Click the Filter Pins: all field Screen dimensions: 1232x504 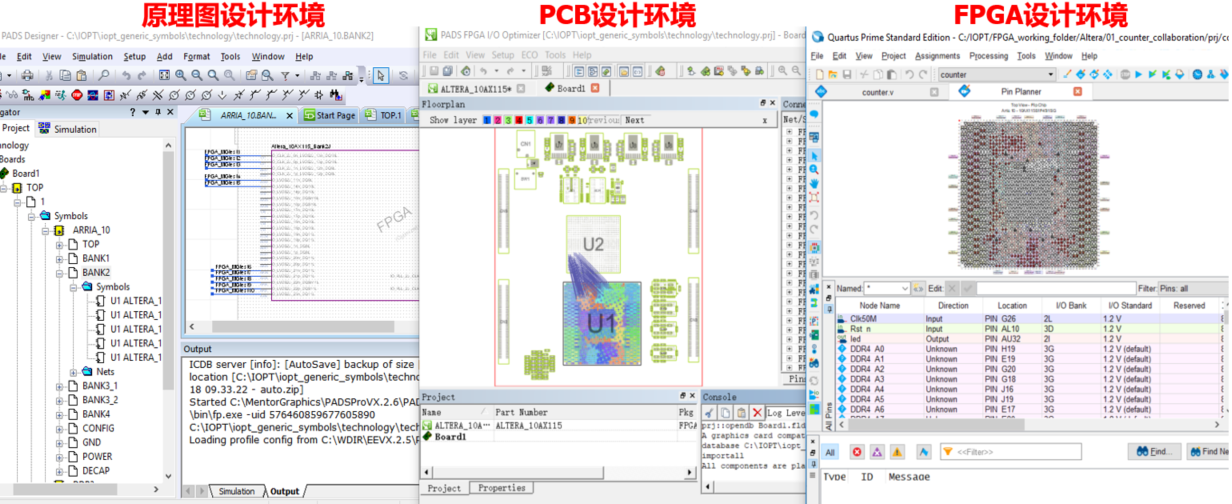pyautogui.click(x=1194, y=288)
